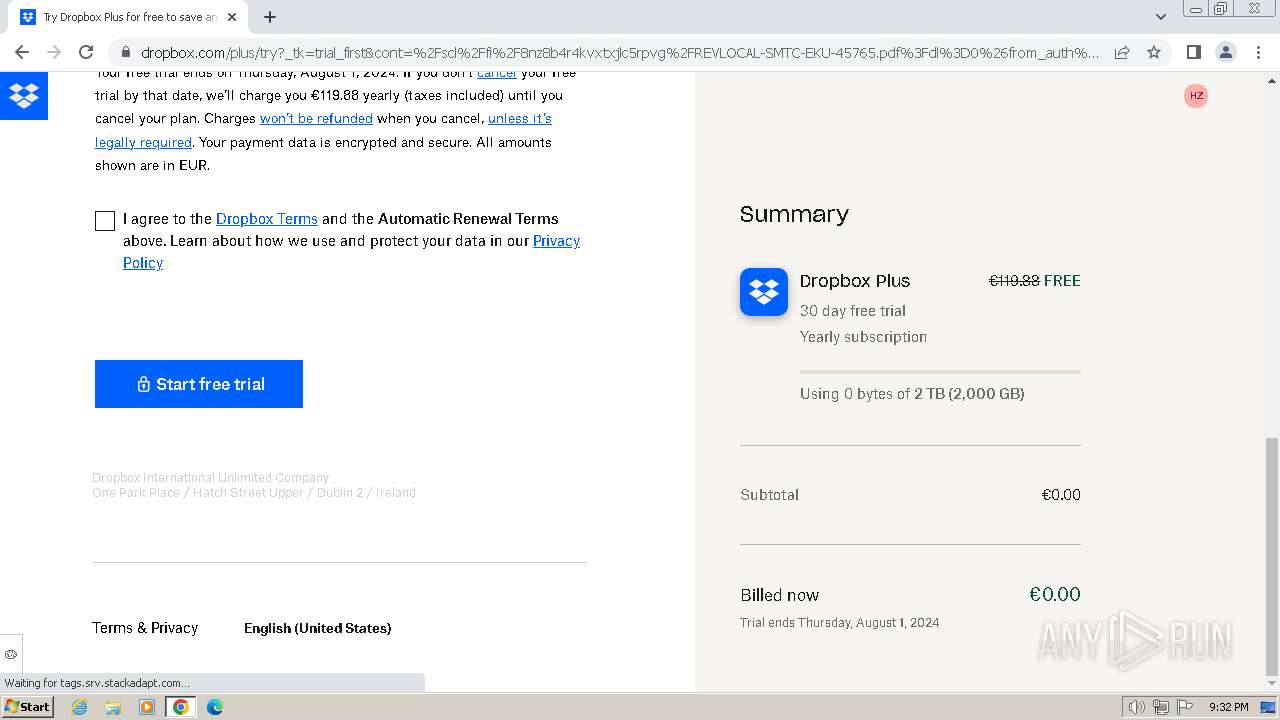Click the struck-through €119.88 price

pos(1014,281)
